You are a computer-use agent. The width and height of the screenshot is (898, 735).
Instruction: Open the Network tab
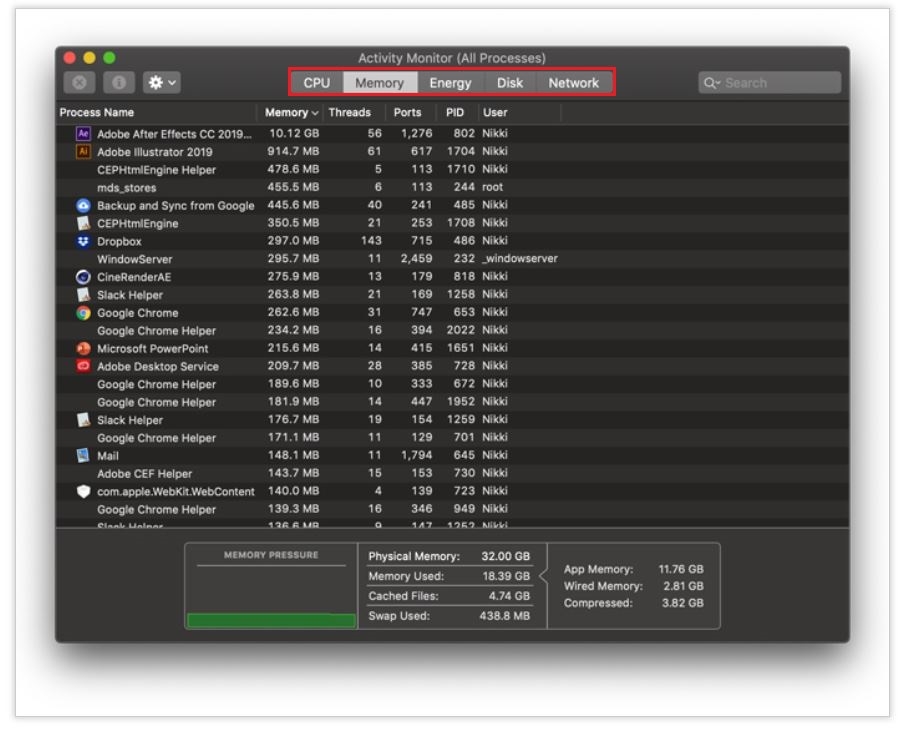click(574, 83)
